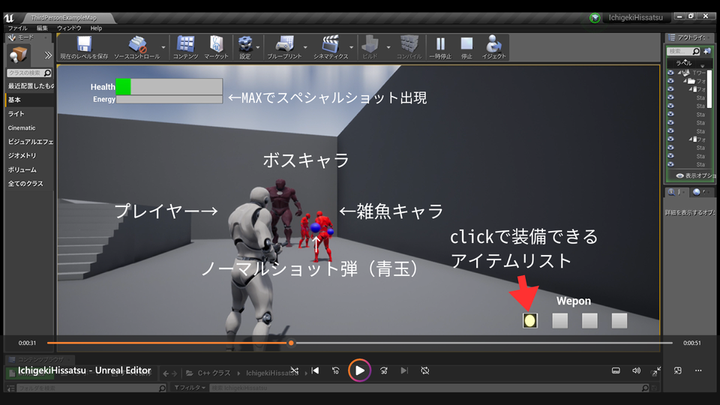The height and width of the screenshot is (405, 720).
Task: Expand the Source Control dropdown arrow
Action: [x=161, y=45]
